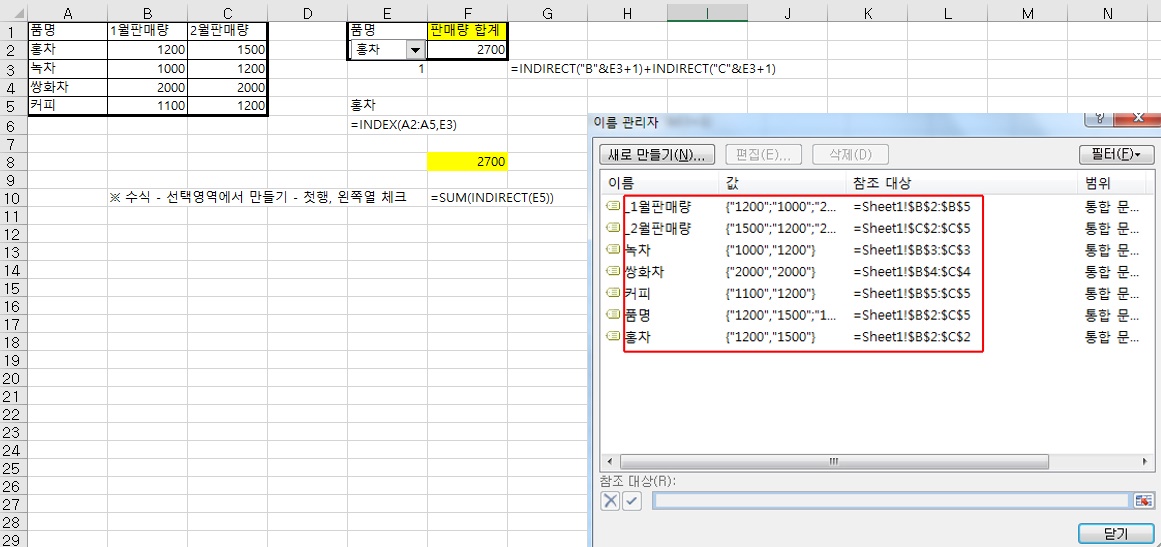Select row 15 header
The height and width of the screenshot is (547, 1161).
coord(13,288)
